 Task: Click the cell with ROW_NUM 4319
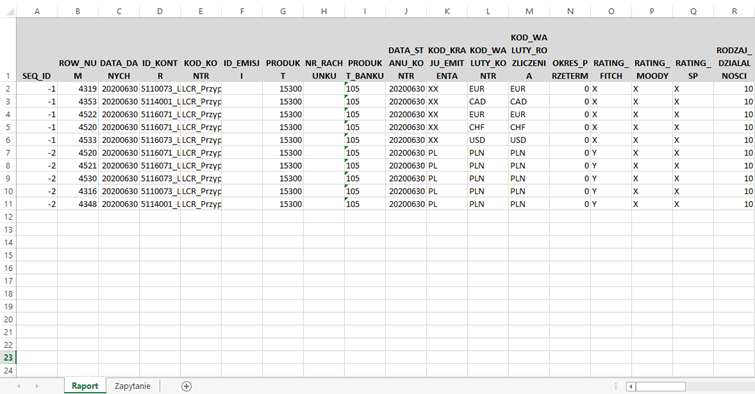coord(78,89)
